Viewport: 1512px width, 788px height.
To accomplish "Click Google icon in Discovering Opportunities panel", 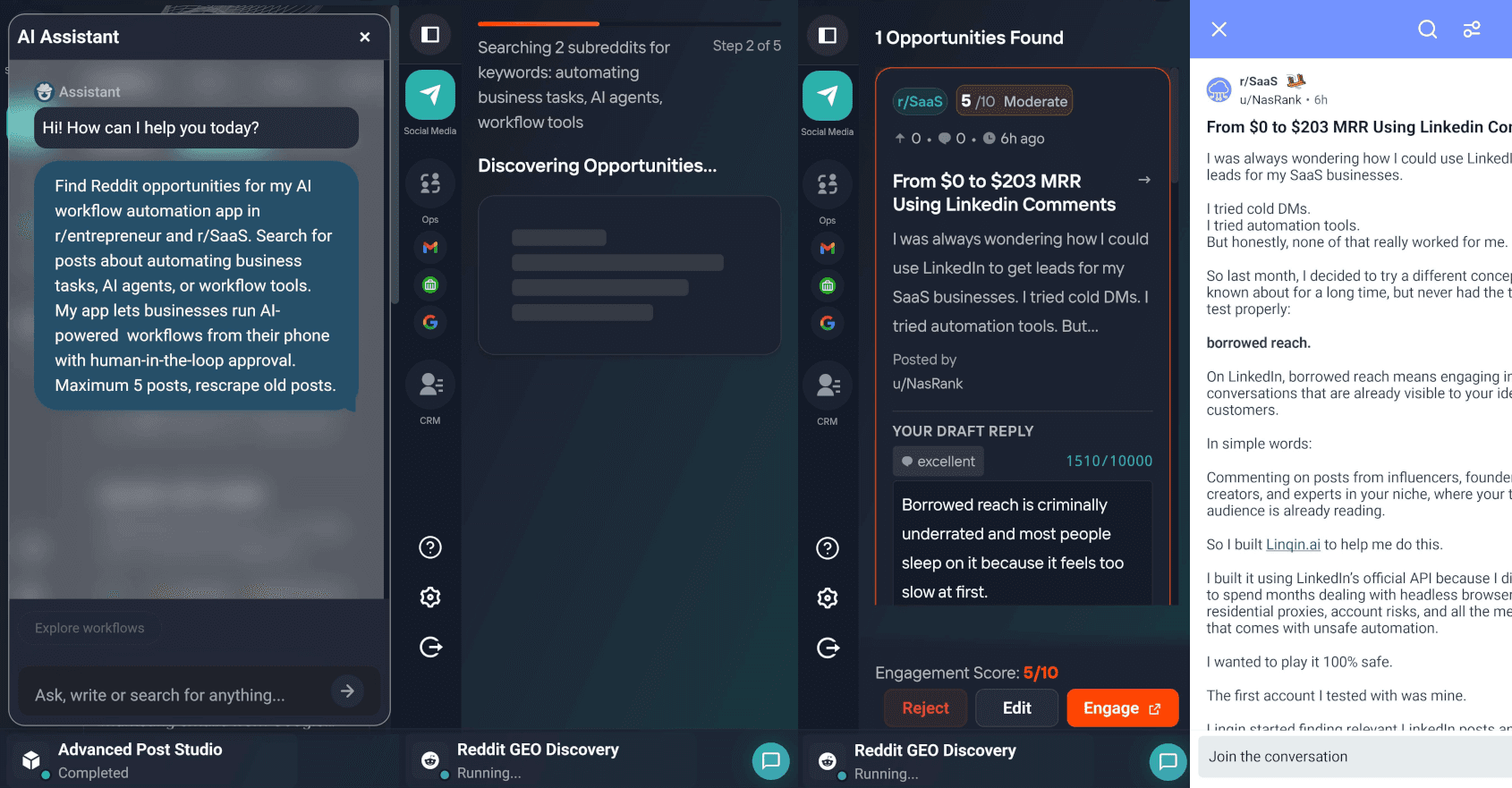I will (x=430, y=322).
